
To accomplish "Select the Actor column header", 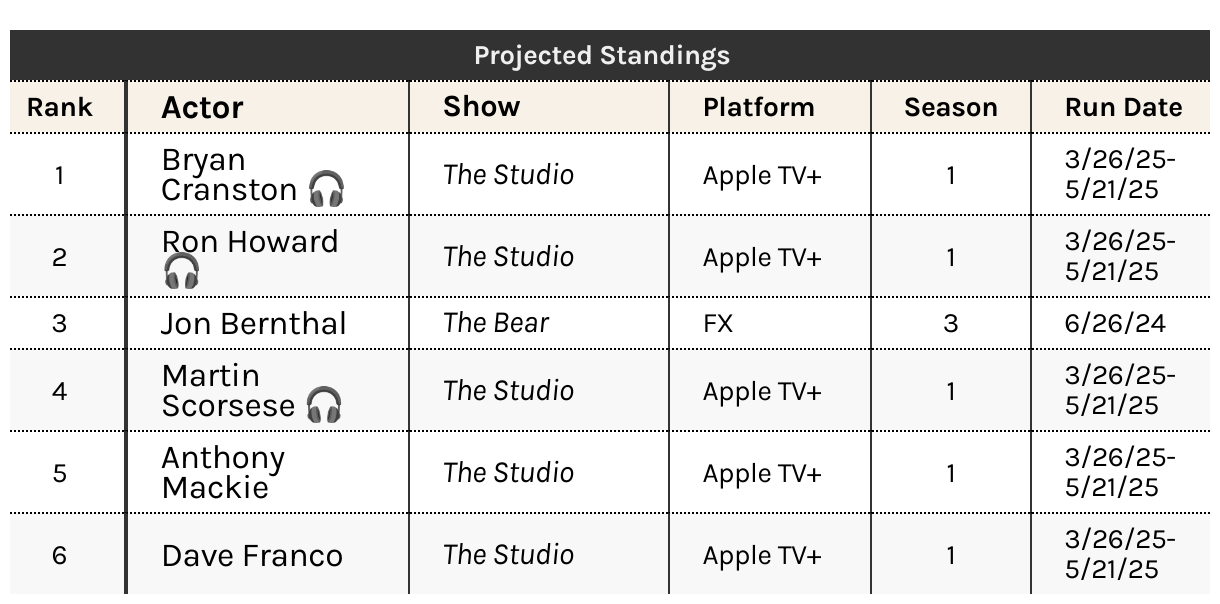I will click(x=202, y=107).
